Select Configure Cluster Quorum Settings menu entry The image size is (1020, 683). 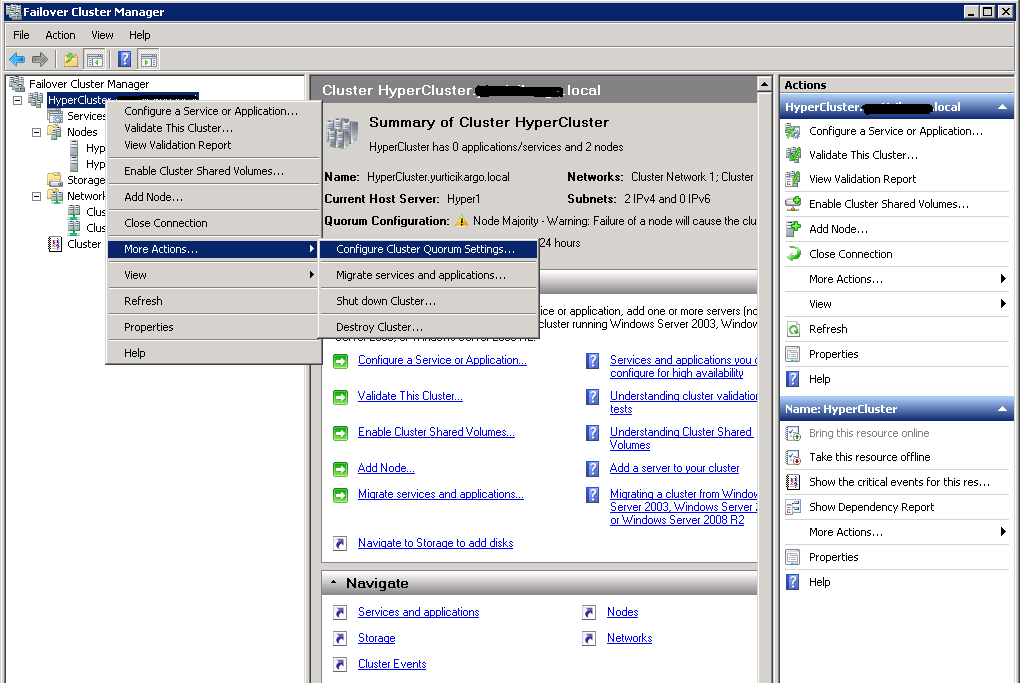coord(426,249)
